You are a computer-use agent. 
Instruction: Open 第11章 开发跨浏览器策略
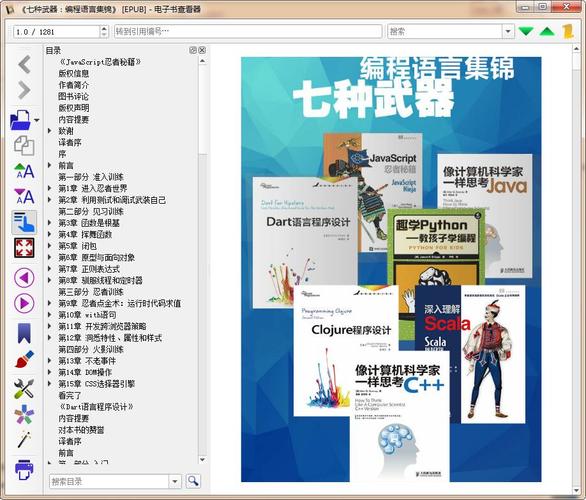tap(102, 326)
